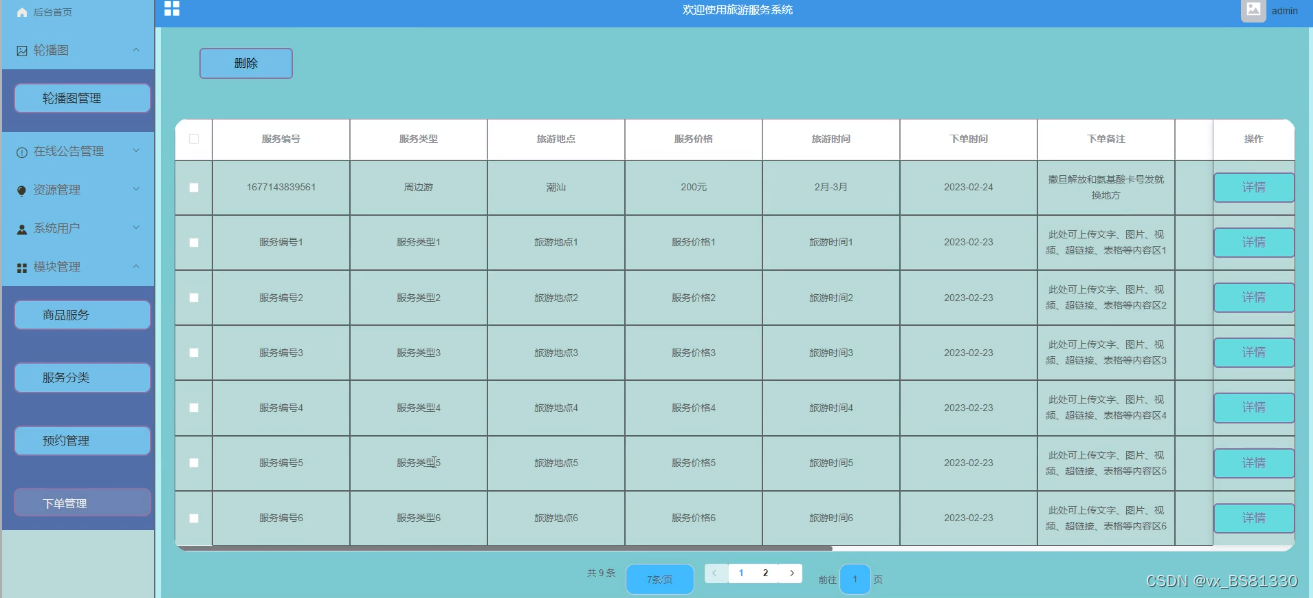Viewport: 1313px width, 598px height.
Task: Open 详情 for order 1677143839561
Action: pos(1254,187)
